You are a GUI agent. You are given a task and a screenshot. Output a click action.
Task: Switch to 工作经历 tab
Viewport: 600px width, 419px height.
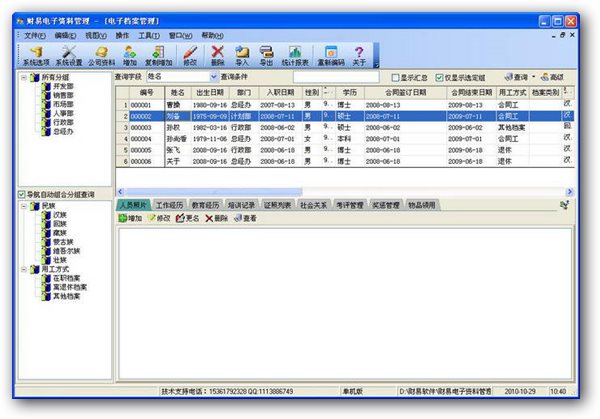pyautogui.click(x=169, y=205)
